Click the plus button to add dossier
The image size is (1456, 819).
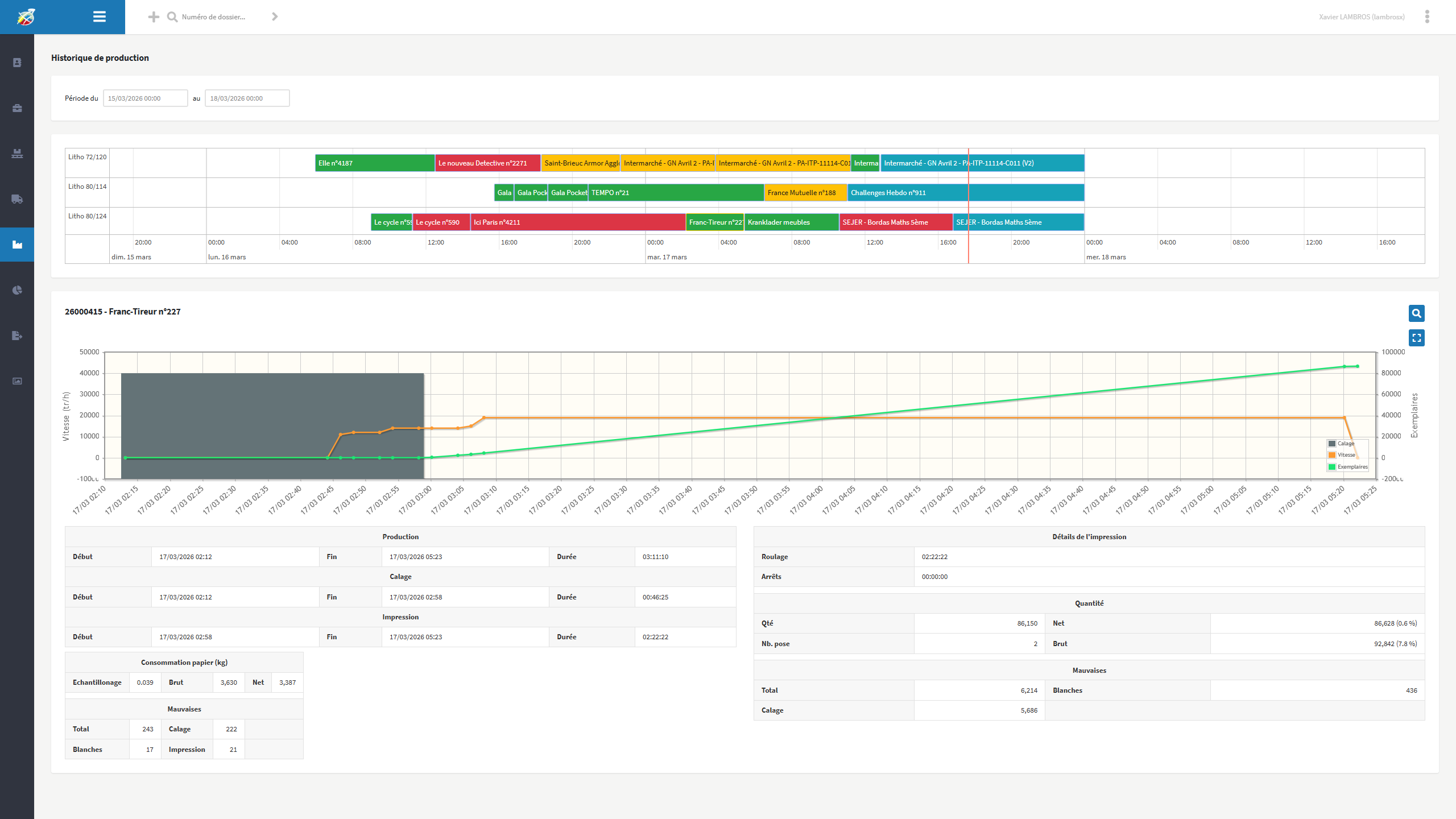point(154,17)
